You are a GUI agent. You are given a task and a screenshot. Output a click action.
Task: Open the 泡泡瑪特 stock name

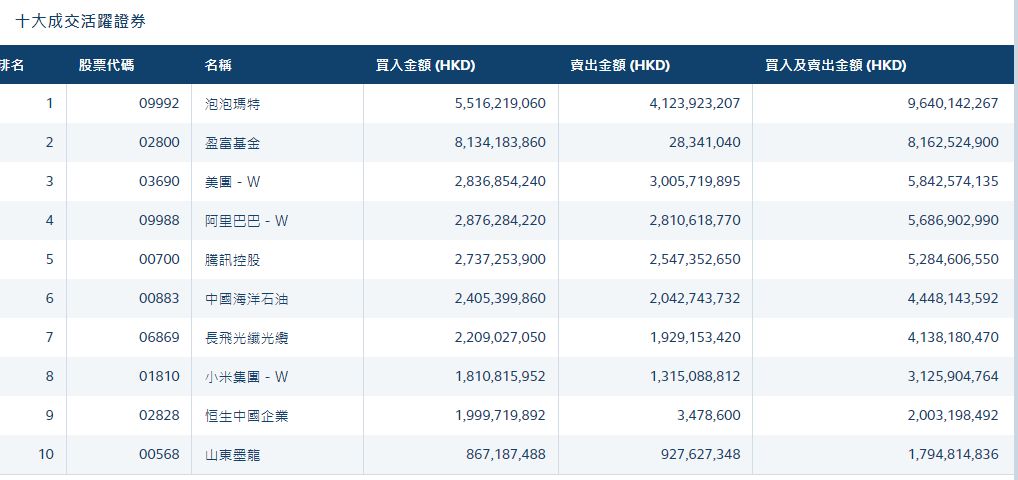[x=232, y=104]
